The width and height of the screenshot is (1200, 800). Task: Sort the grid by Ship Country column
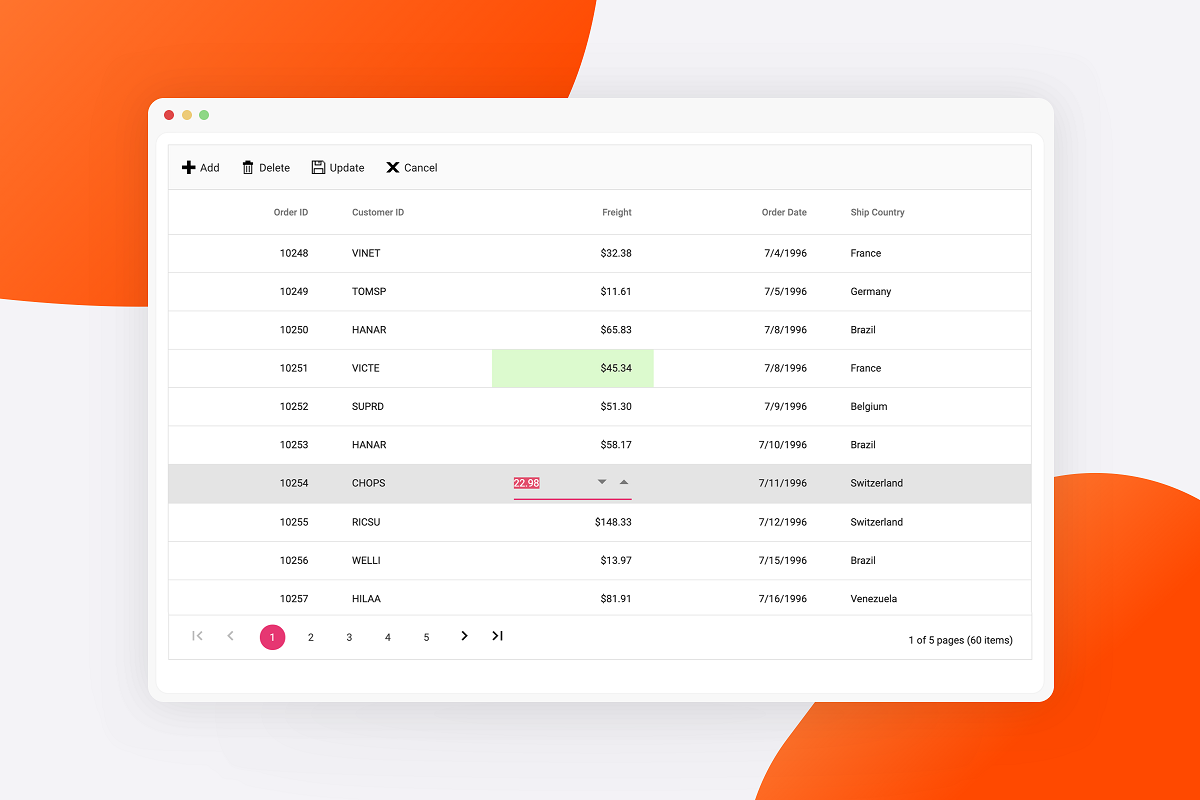point(877,212)
